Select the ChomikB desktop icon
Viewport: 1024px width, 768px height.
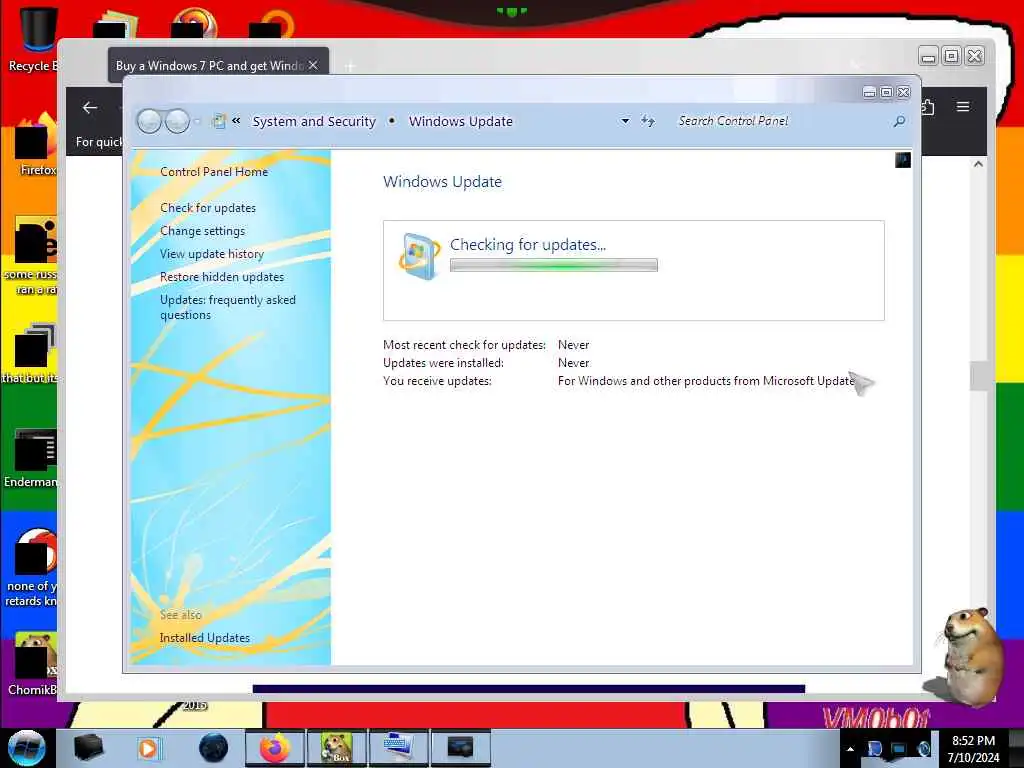pos(31,664)
